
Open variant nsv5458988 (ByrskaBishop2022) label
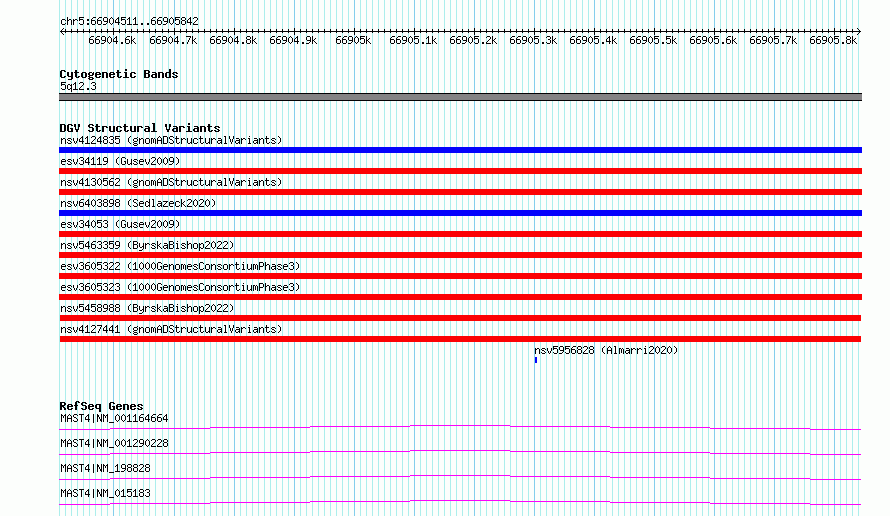click(147, 308)
